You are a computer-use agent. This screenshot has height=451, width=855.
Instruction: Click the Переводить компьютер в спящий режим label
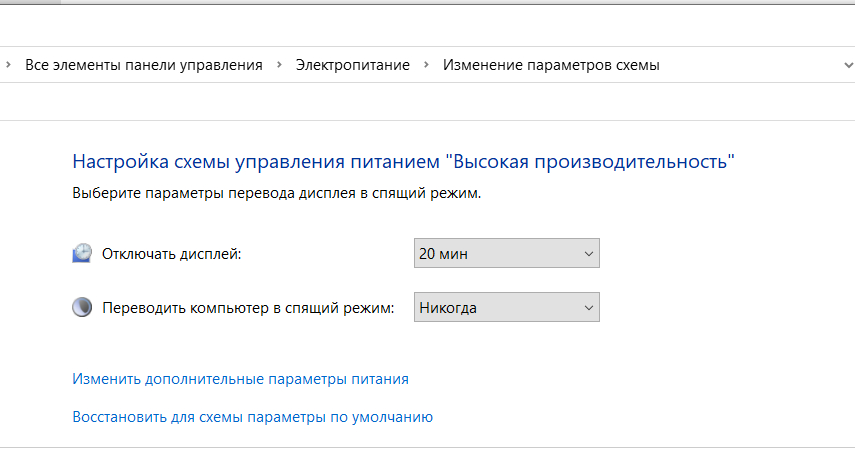click(249, 308)
